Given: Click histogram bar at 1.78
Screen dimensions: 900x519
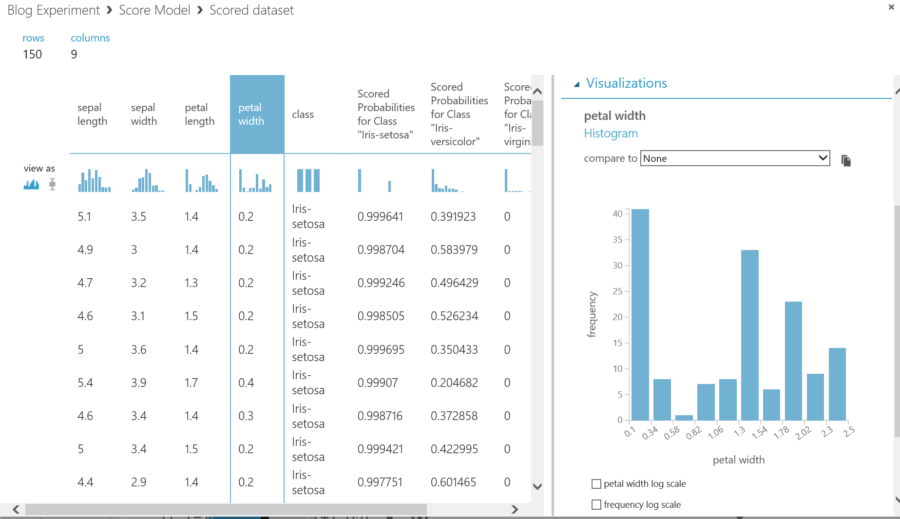Looking at the screenshot, I should pyautogui.click(x=793, y=361).
